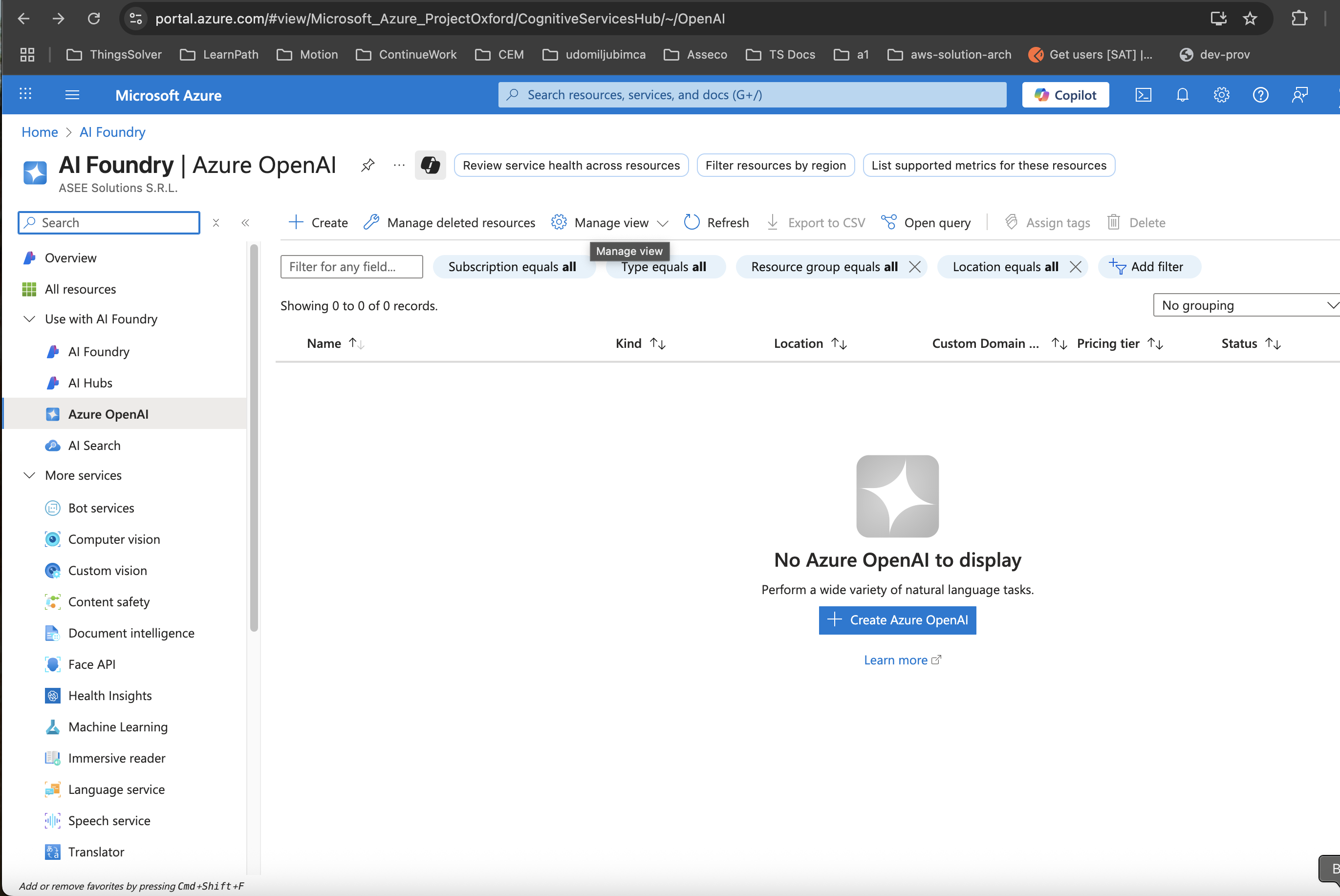Click Create in the toolbar
This screenshot has height=896, width=1340.
pos(318,223)
